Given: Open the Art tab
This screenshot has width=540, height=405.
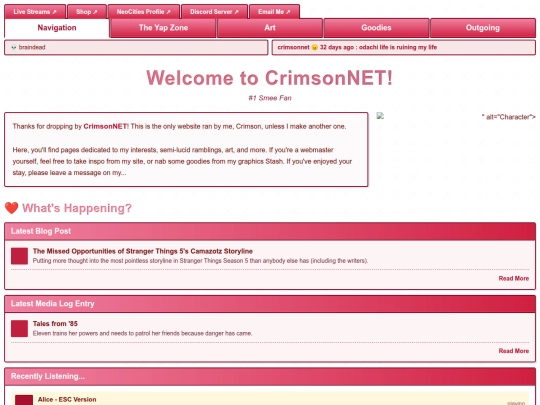Looking at the screenshot, I should (x=270, y=28).
